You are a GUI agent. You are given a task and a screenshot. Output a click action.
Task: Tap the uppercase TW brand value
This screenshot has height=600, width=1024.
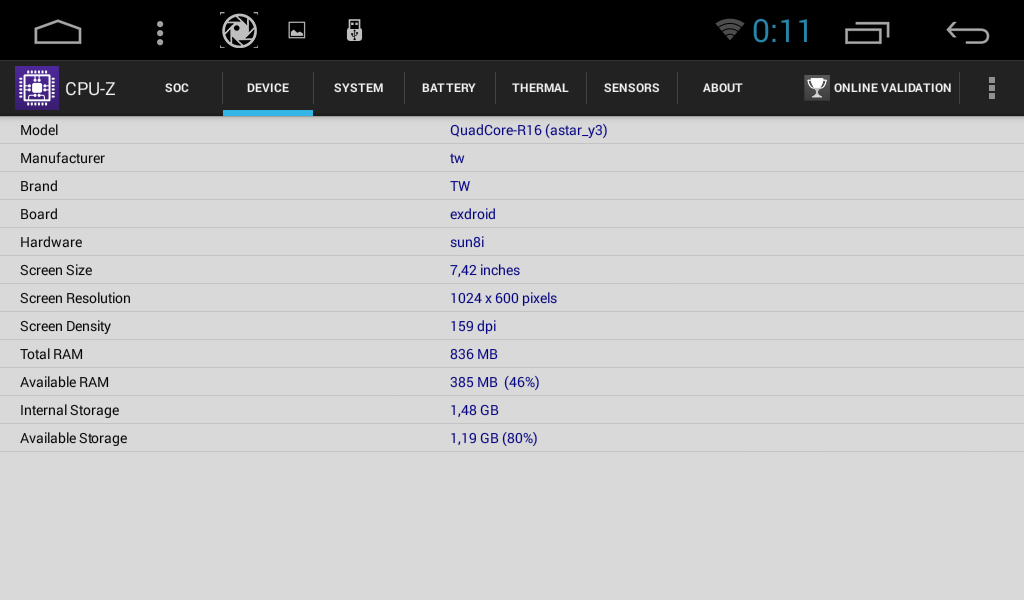(460, 186)
